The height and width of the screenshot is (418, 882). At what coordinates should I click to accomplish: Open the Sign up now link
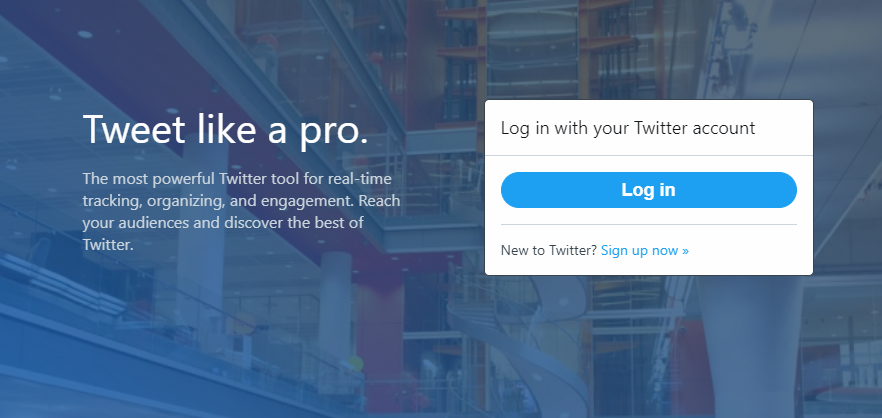(x=645, y=250)
